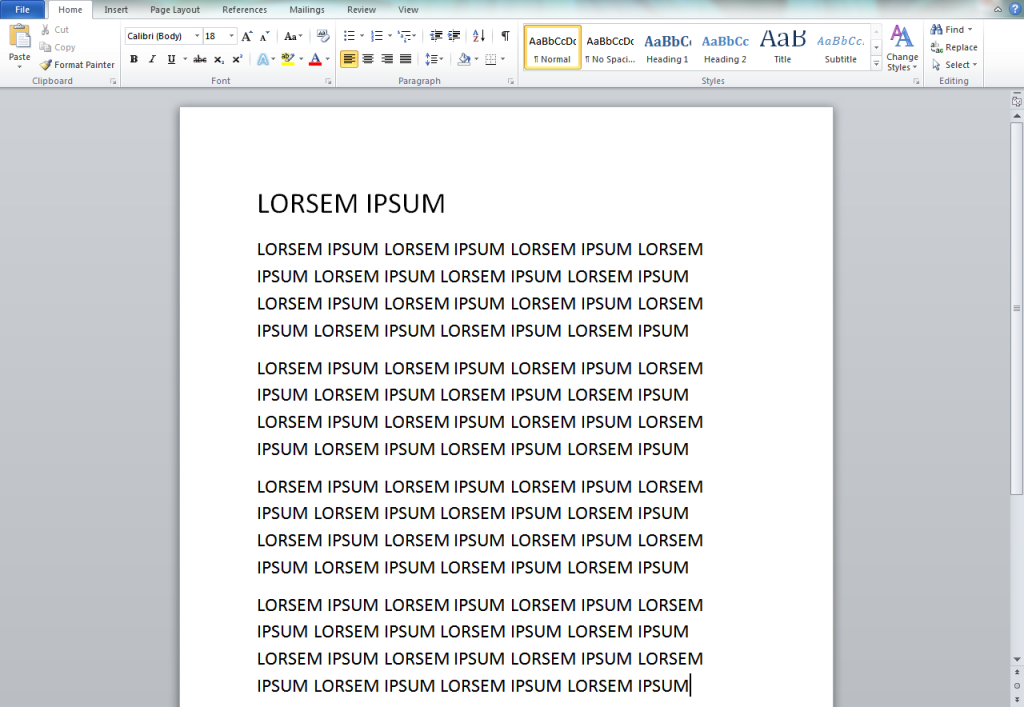Toggle bold formatting

tap(134, 59)
